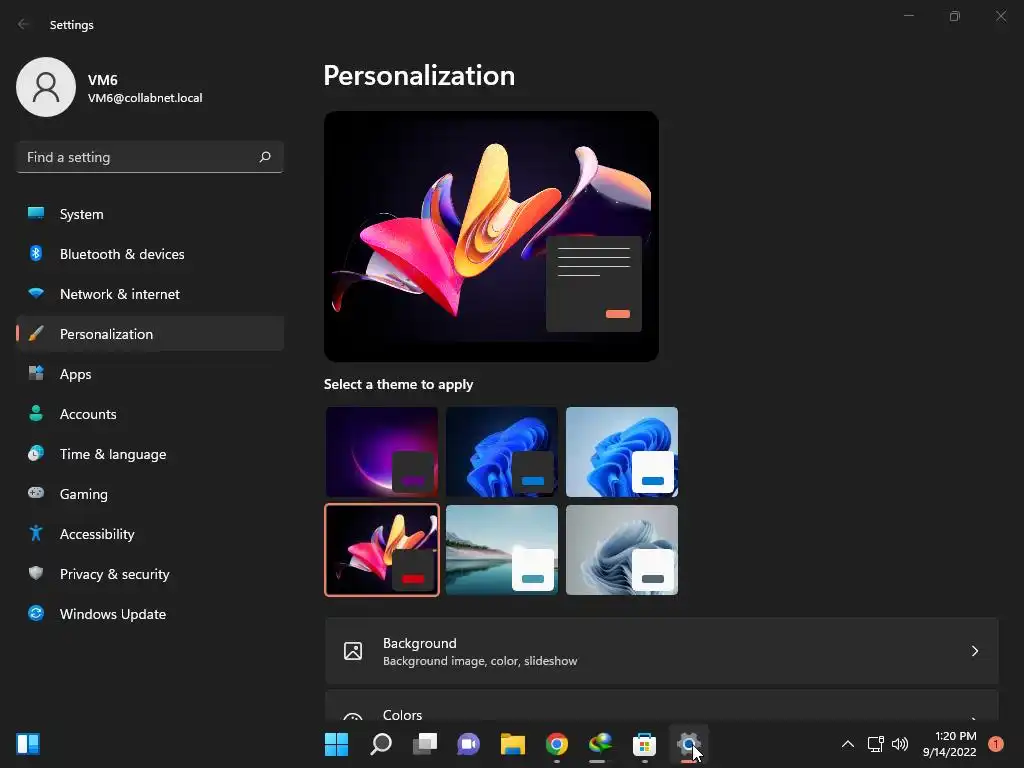Open the clock showing 1:20 PM
The height and width of the screenshot is (768, 1024).
tap(950, 744)
